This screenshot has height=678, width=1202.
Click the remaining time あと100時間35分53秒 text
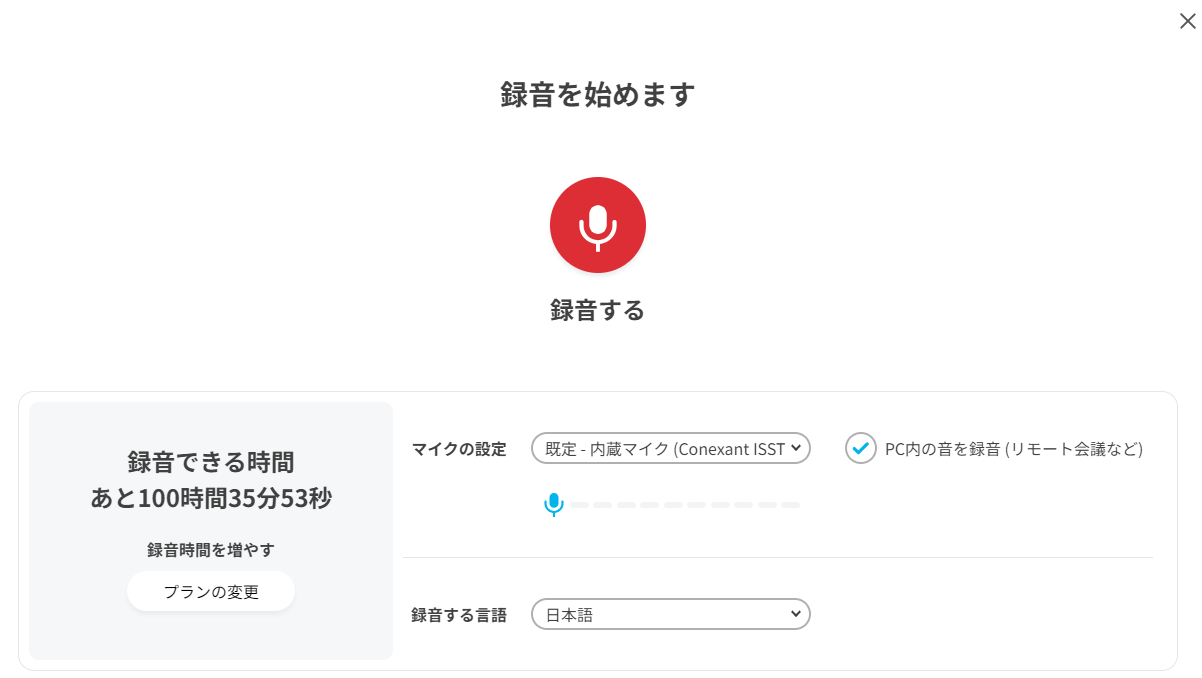click(211, 497)
